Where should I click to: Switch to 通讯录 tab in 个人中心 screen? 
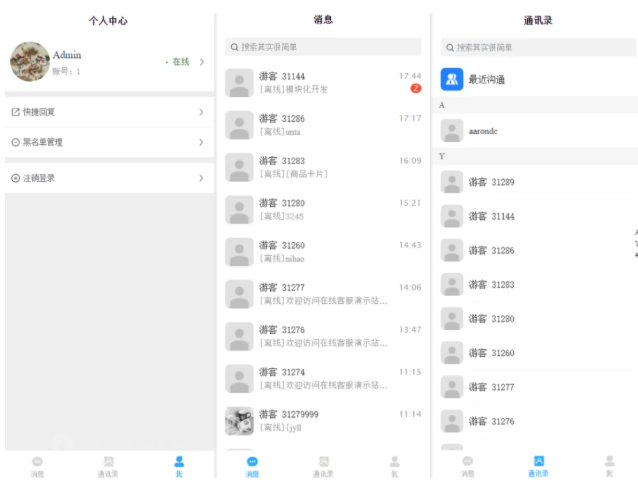coord(108,466)
